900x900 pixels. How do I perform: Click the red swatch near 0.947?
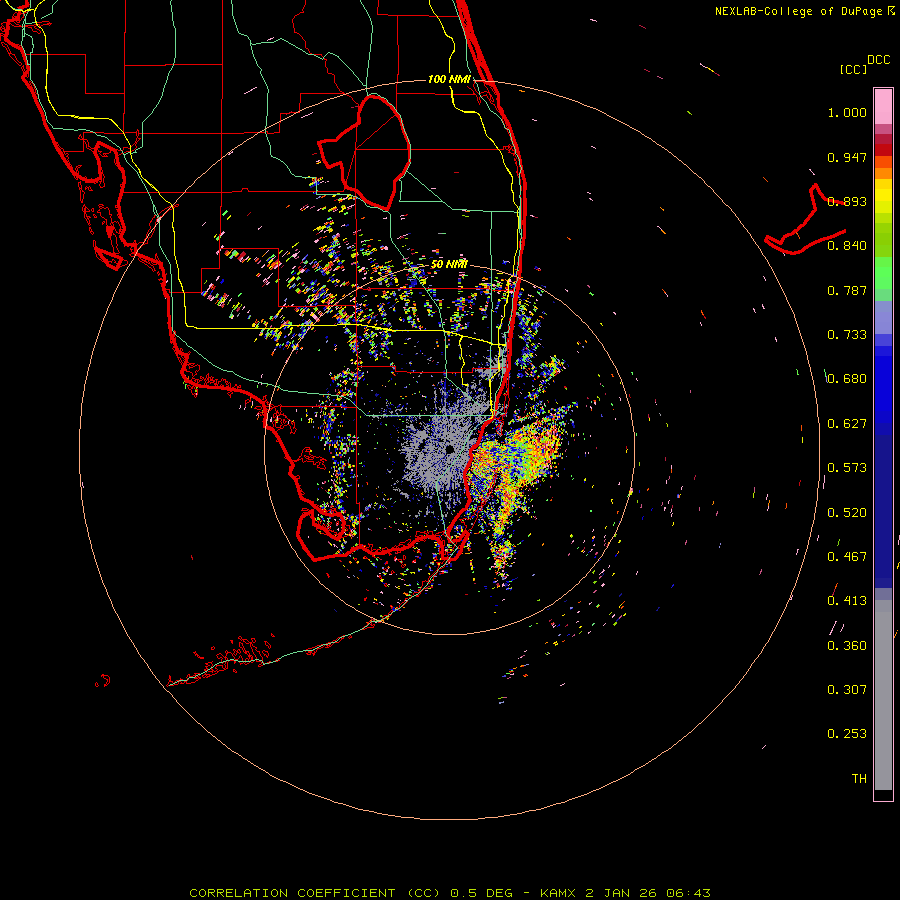(x=883, y=150)
